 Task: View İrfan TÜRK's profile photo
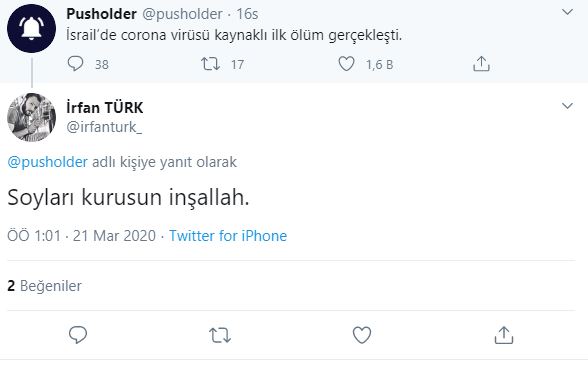[x=32, y=117]
